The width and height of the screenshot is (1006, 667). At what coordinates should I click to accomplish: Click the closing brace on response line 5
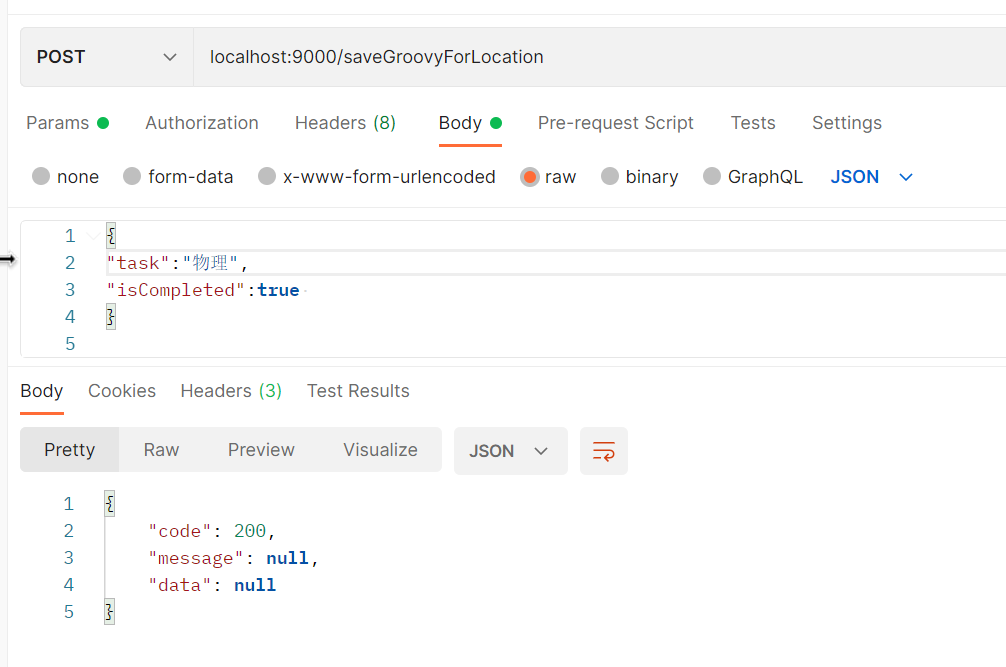pos(110,612)
